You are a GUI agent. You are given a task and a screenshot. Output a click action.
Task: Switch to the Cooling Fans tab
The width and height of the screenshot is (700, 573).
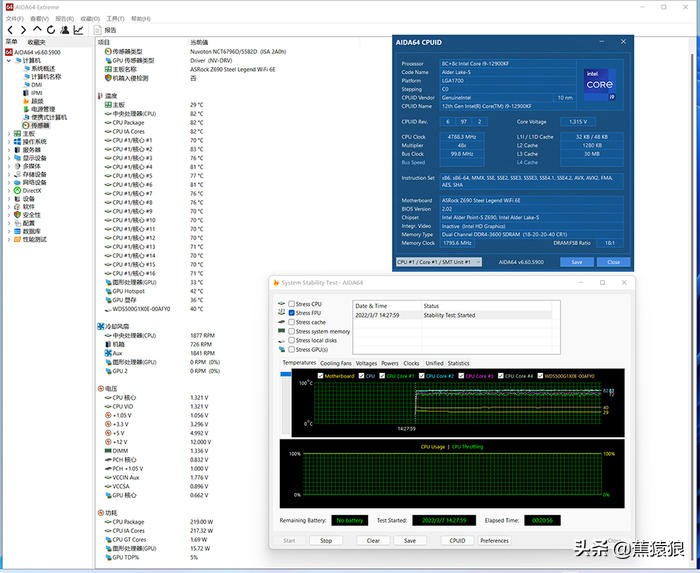(336, 363)
